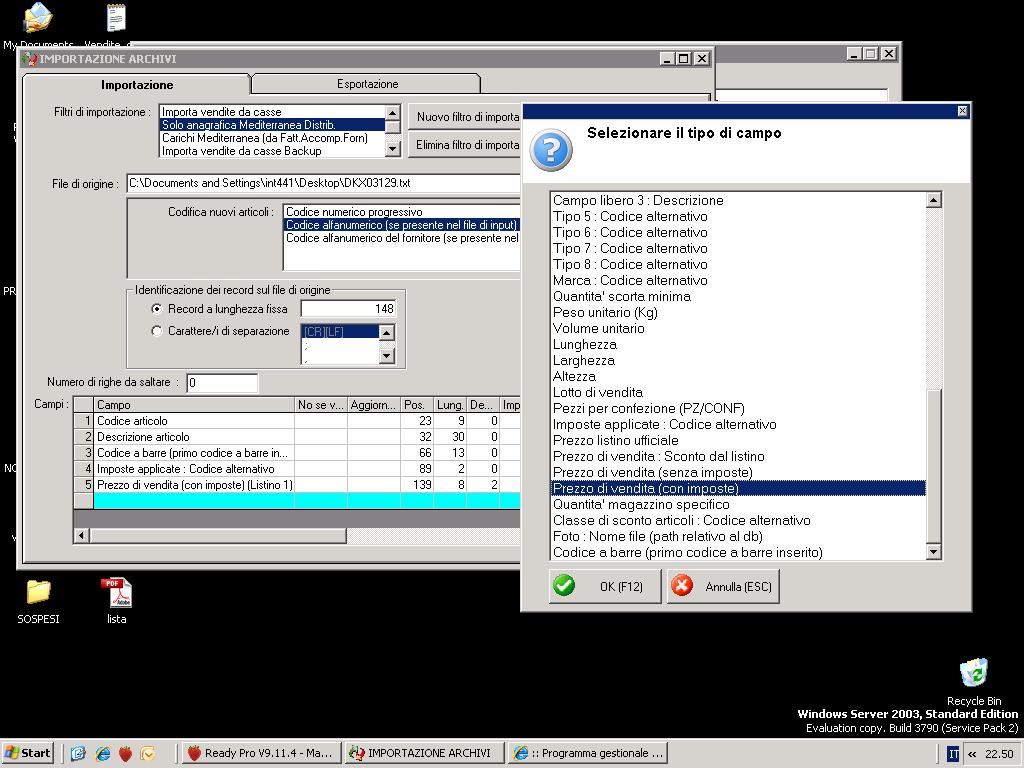Image resolution: width=1024 pixels, height=768 pixels.
Task: Select filter 'Carichi Mediterranea (da Fatt.Accomp.Forn)'
Action: pyautogui.click(x=273, y=138)
